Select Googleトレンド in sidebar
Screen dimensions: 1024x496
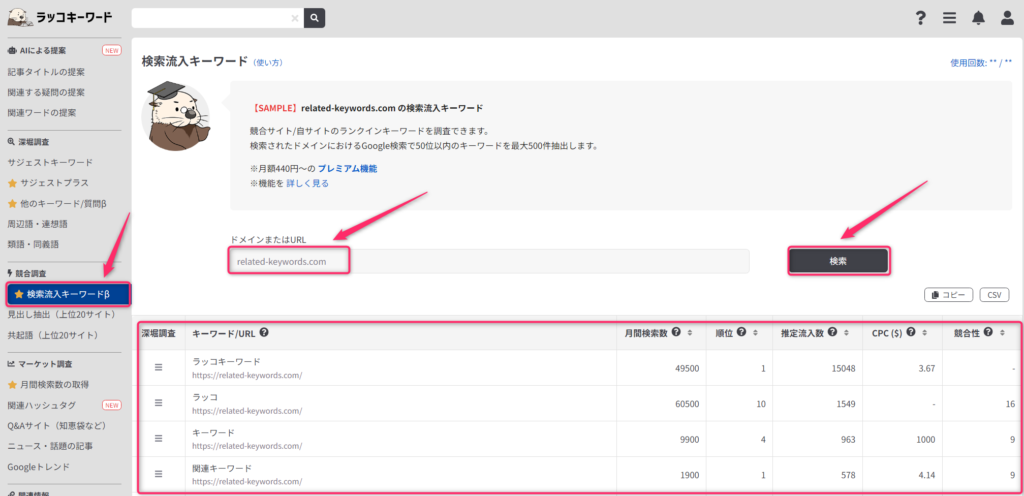click(x=39, y=467)
